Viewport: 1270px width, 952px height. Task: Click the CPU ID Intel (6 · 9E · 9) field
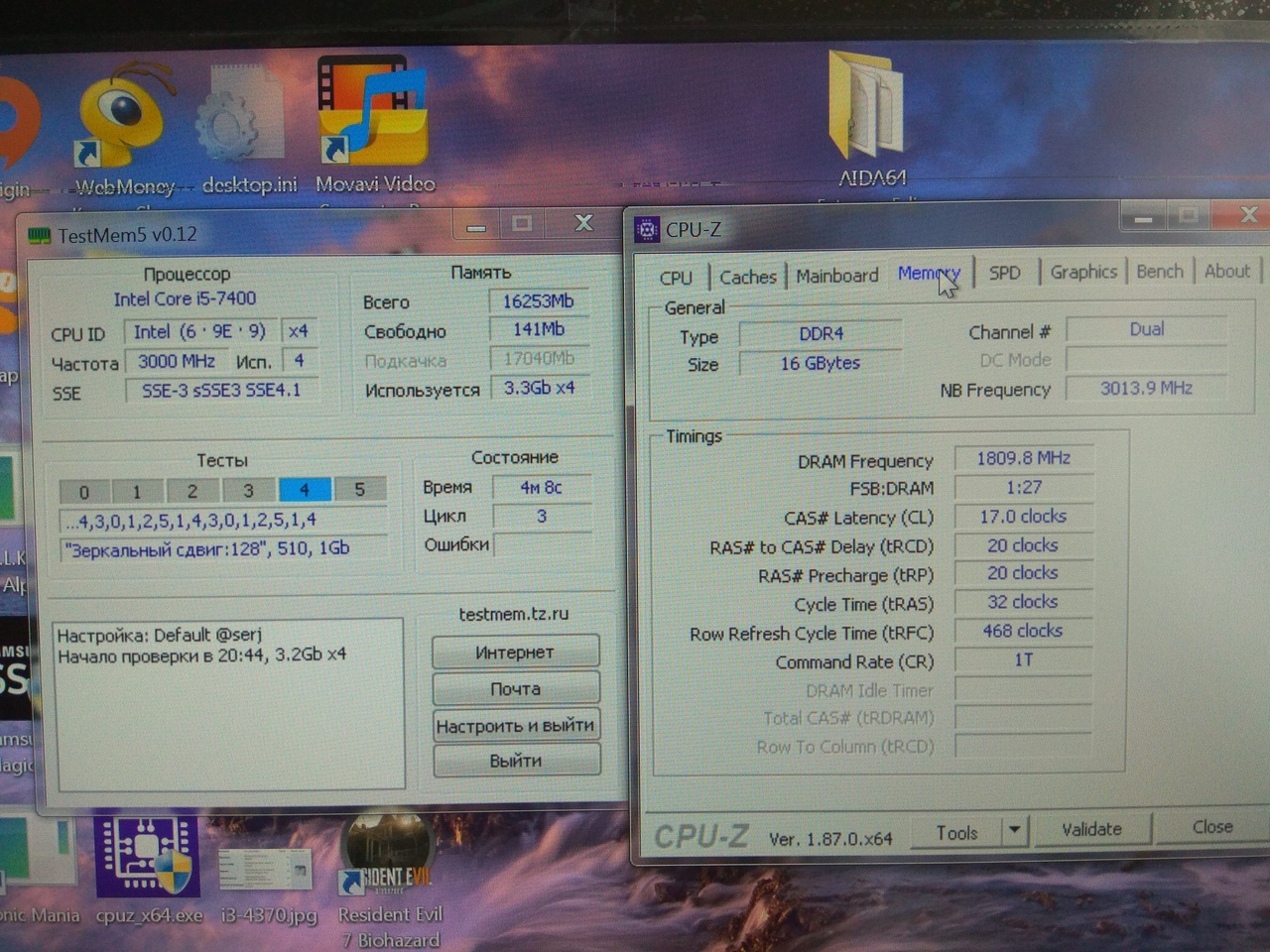[199, 331]
